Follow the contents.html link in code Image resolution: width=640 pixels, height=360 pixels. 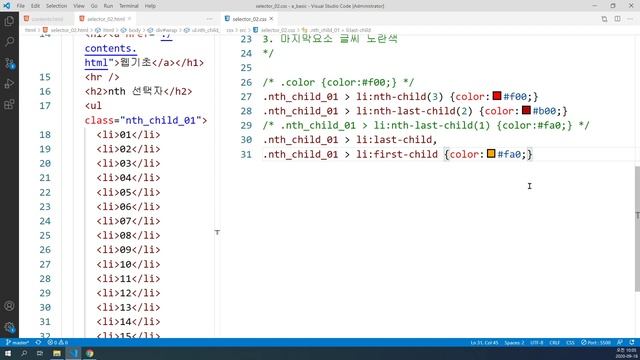point(111,49)
